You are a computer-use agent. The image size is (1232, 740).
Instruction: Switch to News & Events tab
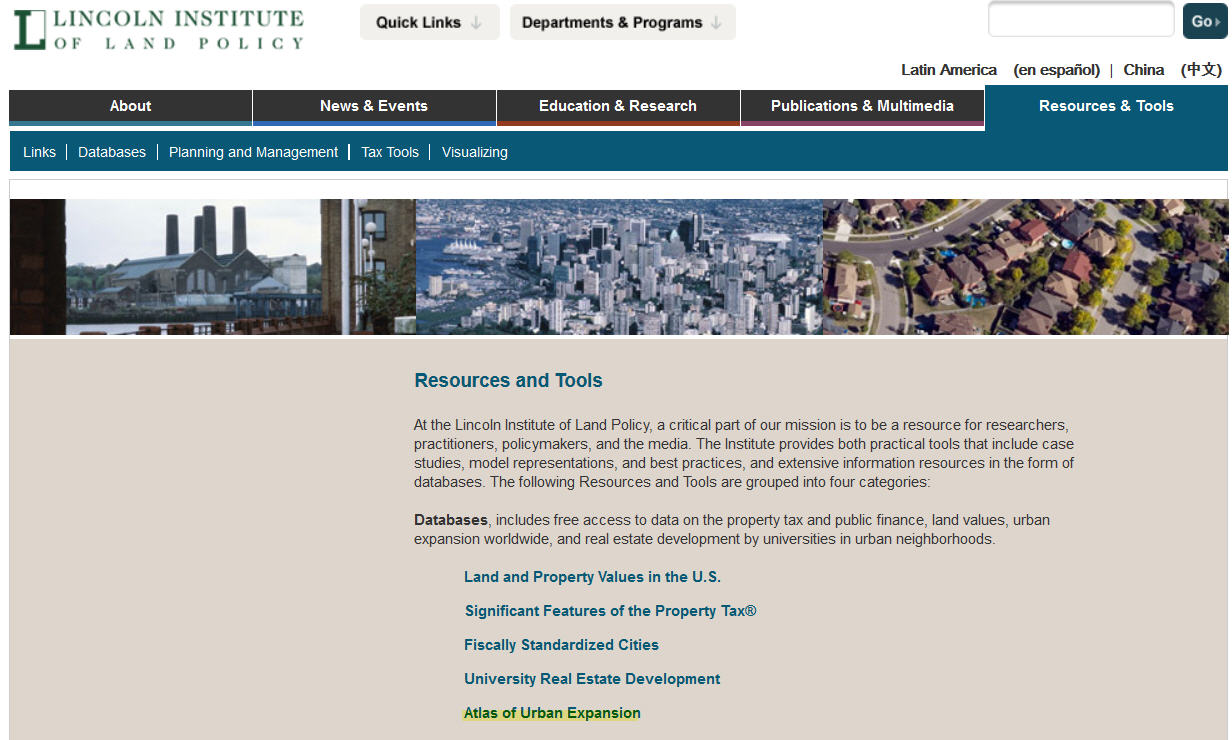point(374,106)
